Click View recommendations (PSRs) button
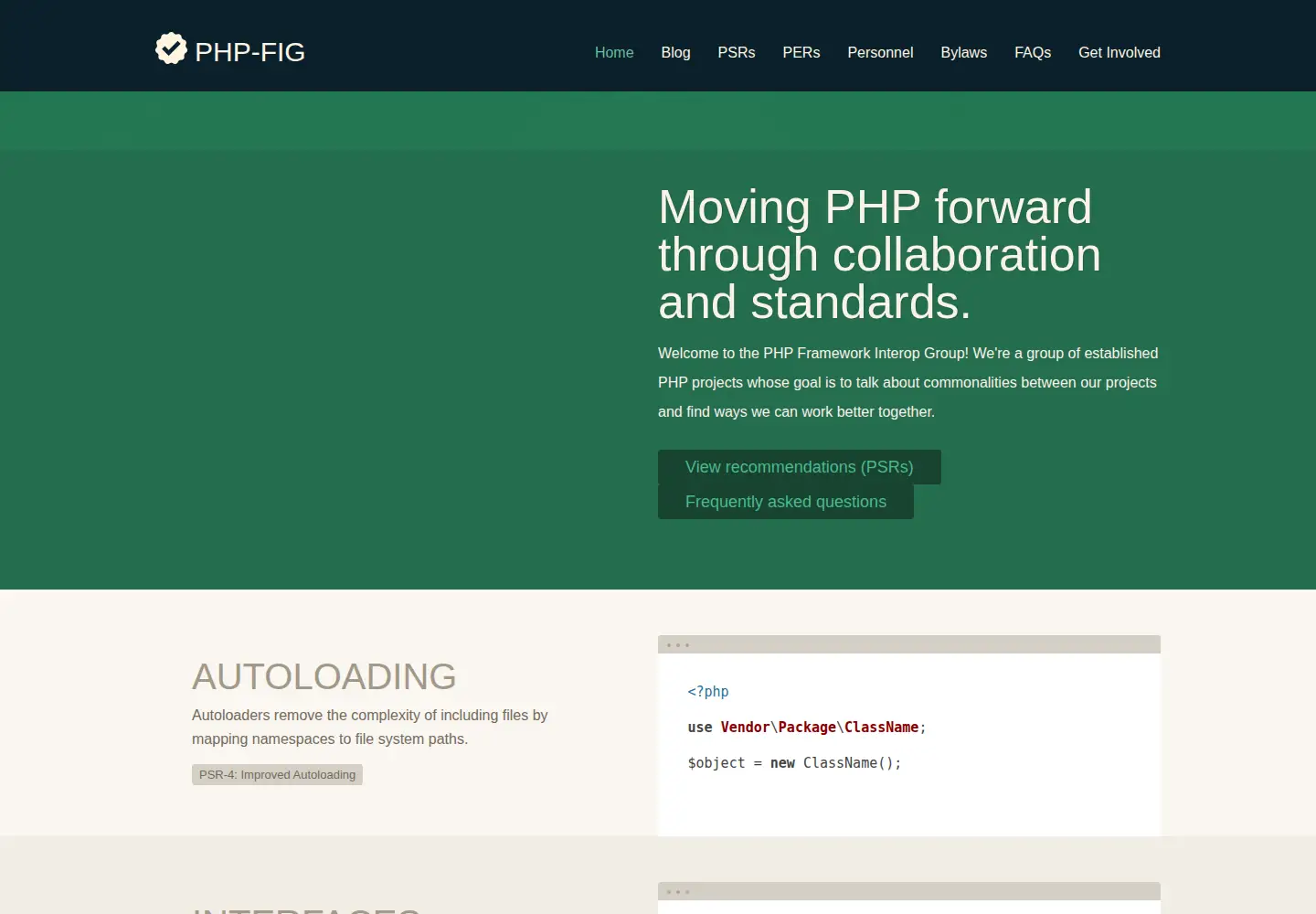The width and height of the screenshot is (1316, 914). (800, 467)
